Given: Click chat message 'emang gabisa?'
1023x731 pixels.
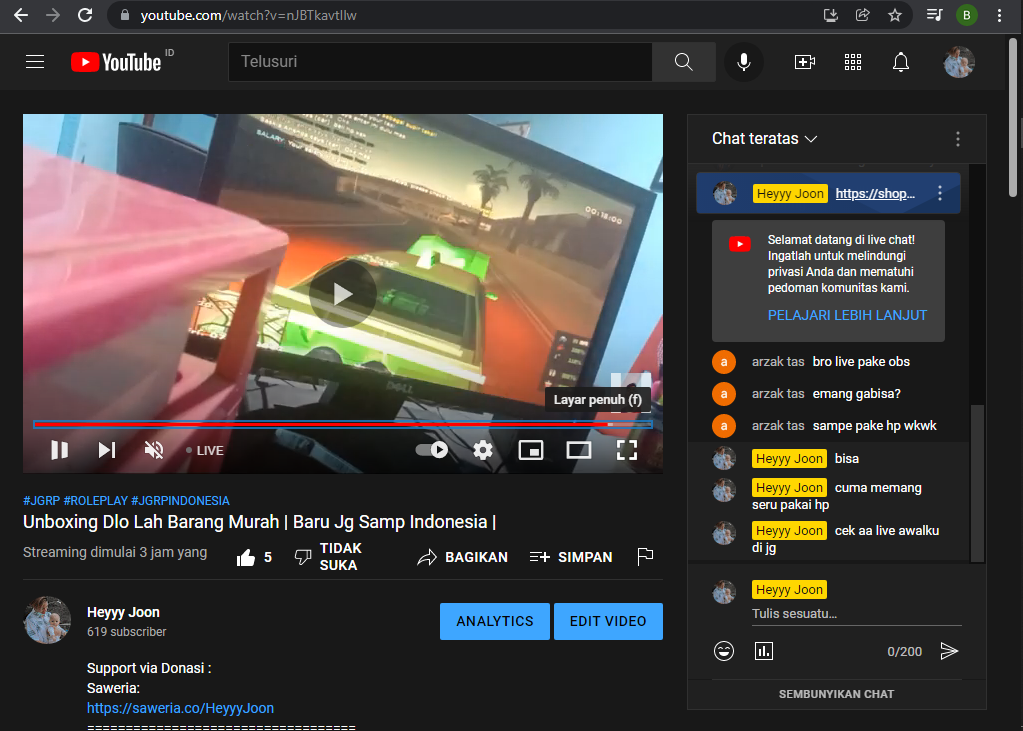Looking at the screenshot, I should [x=856, y=394].
